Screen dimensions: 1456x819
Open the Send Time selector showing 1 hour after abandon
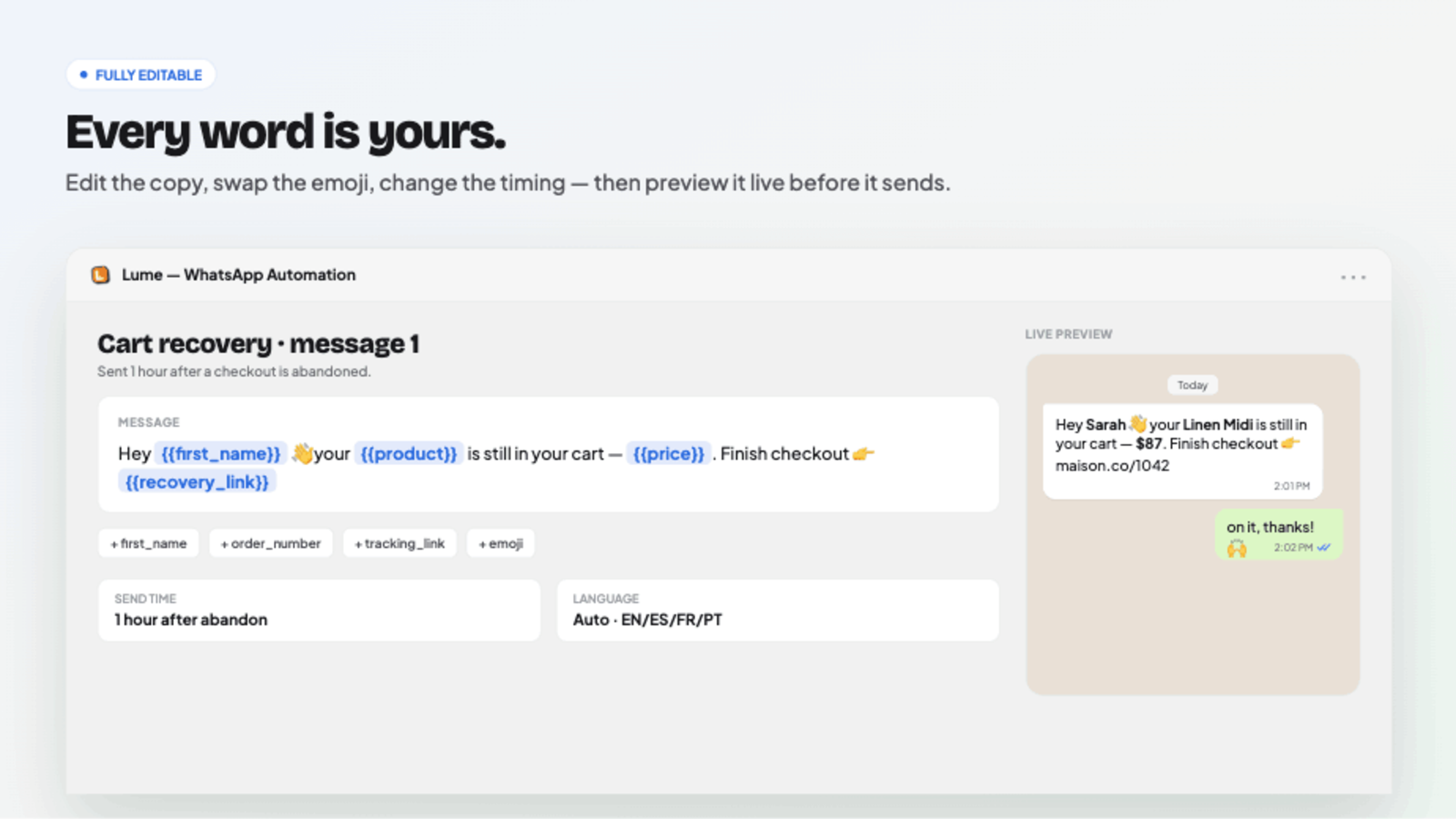click(319, 611)
